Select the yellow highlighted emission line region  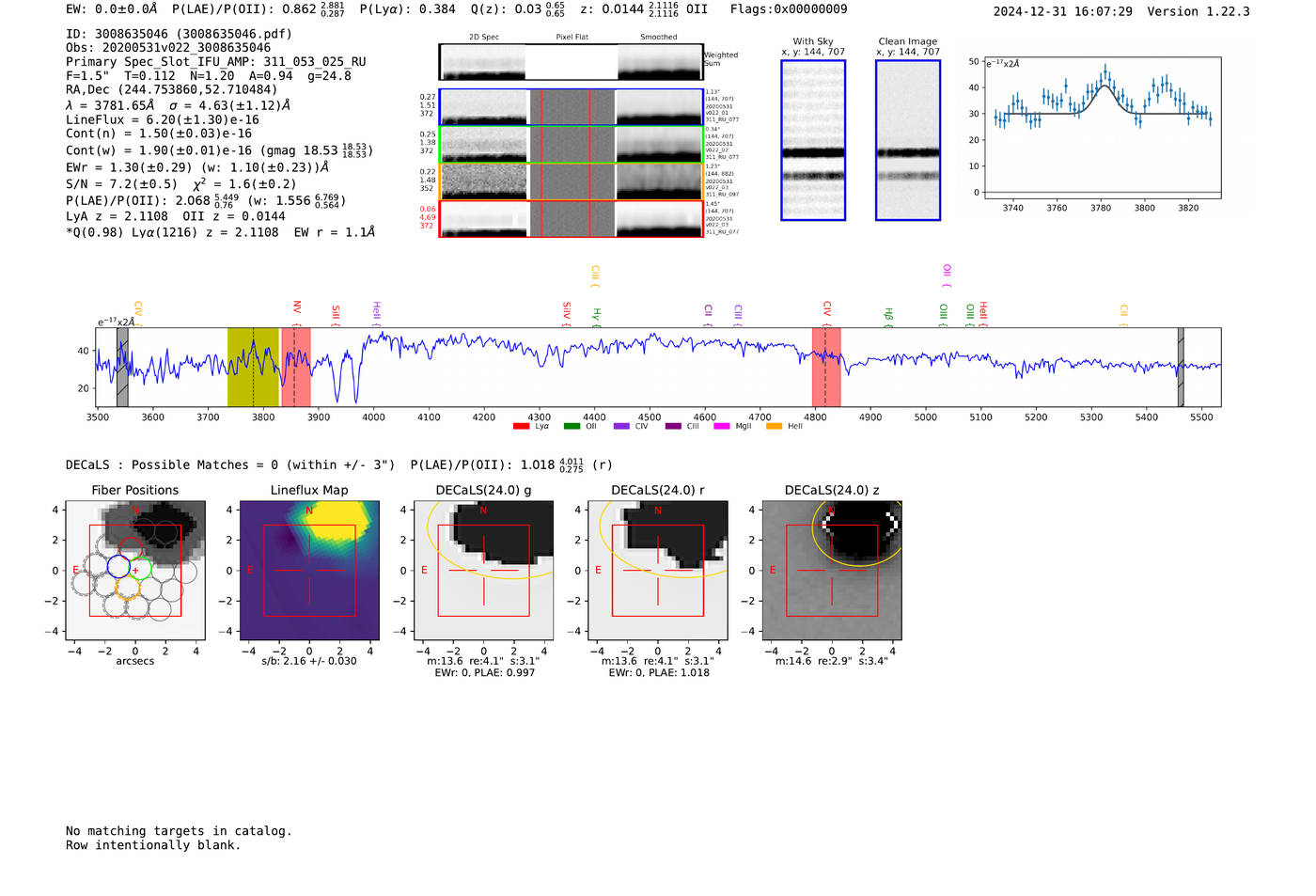point(253,368)
